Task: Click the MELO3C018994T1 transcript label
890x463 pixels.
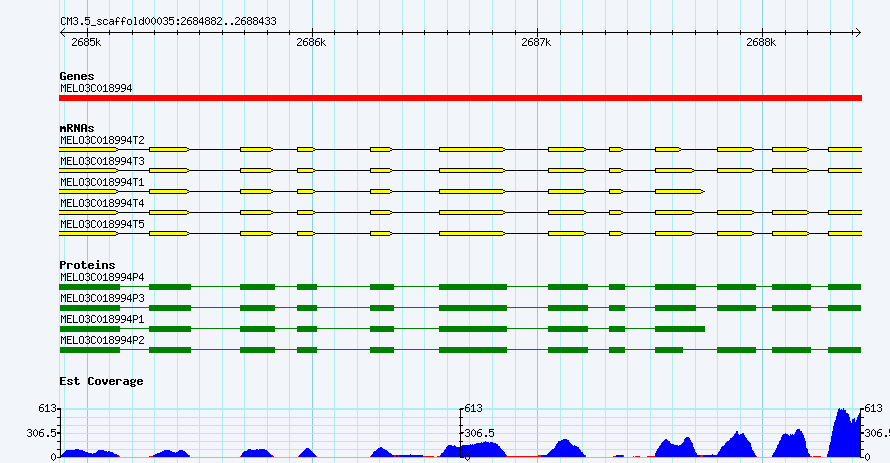Action: point(102,182)
